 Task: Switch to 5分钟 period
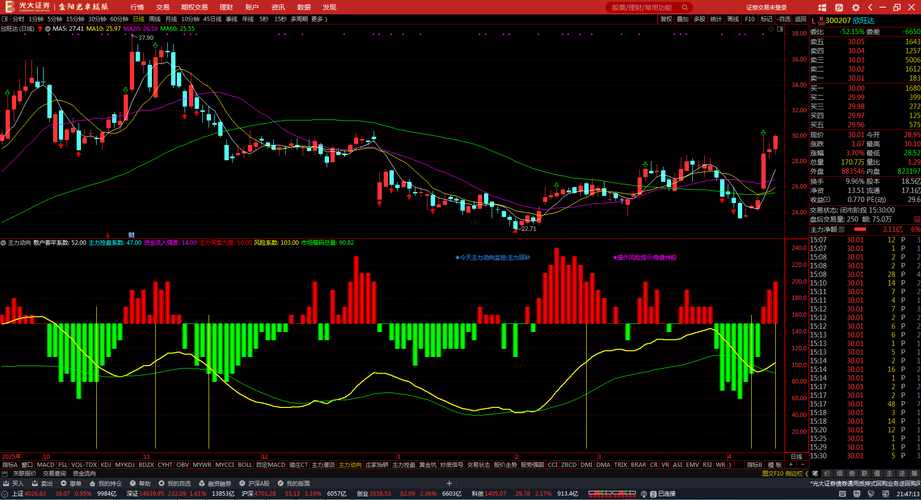tap(55, 19)
